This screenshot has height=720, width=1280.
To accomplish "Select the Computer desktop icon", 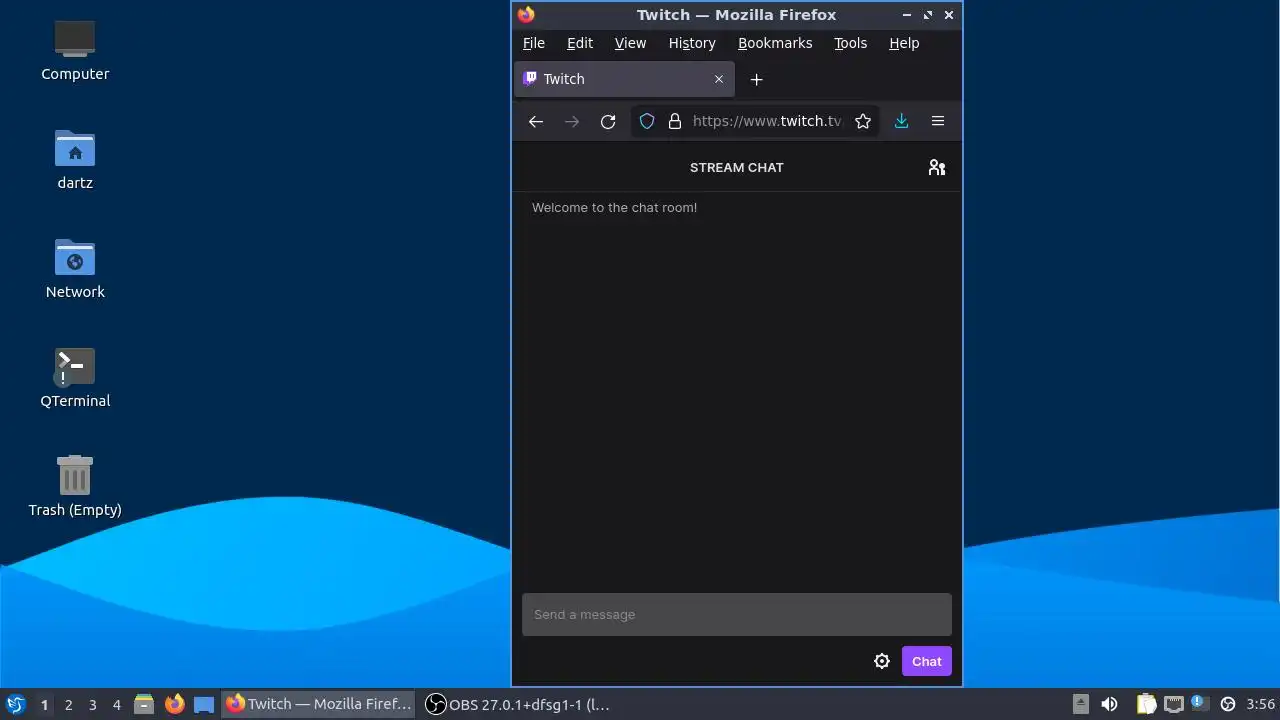I will pos(75,50).
